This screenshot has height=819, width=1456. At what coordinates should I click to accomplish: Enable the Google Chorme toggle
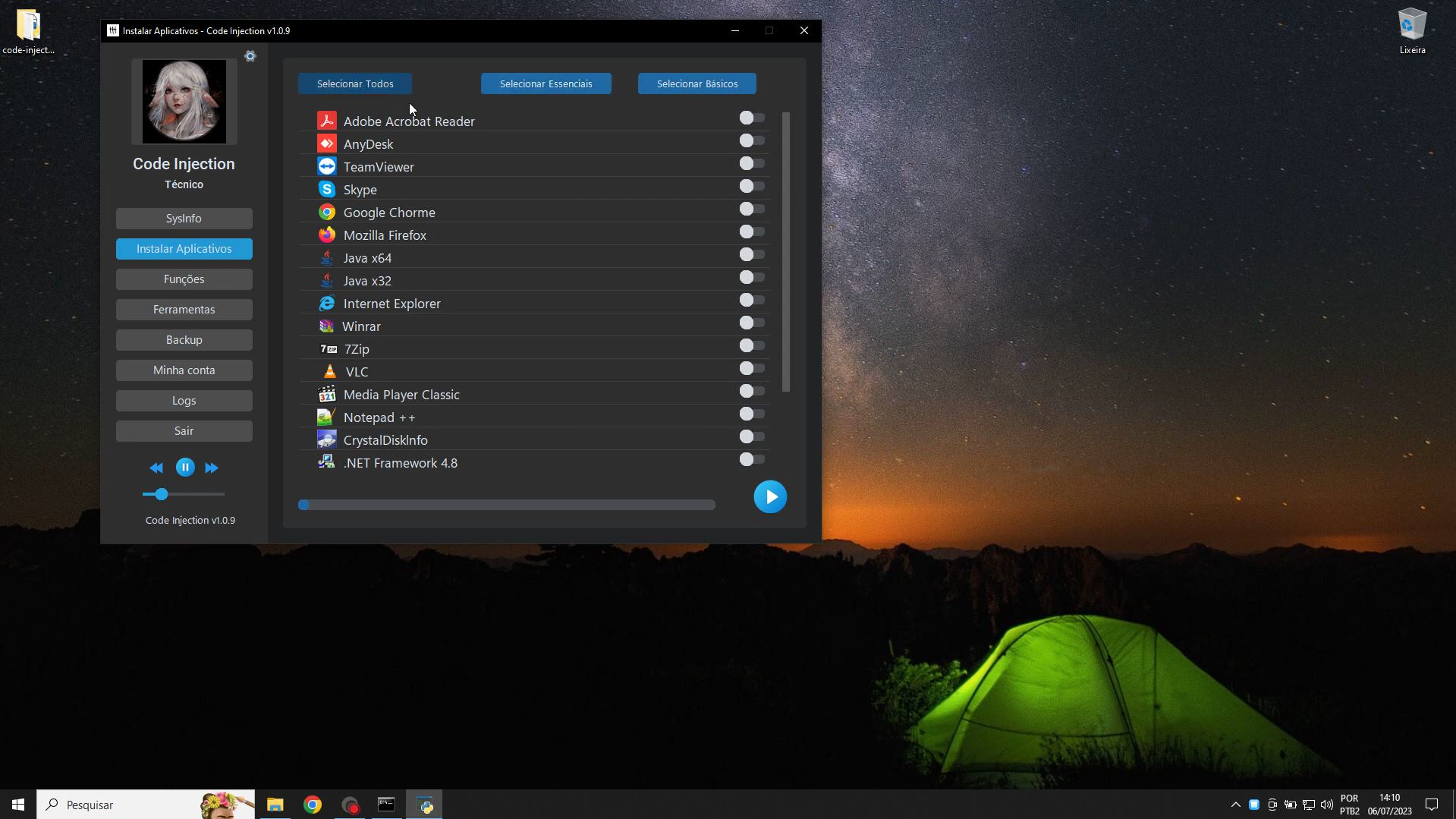(x=752, y=209)
